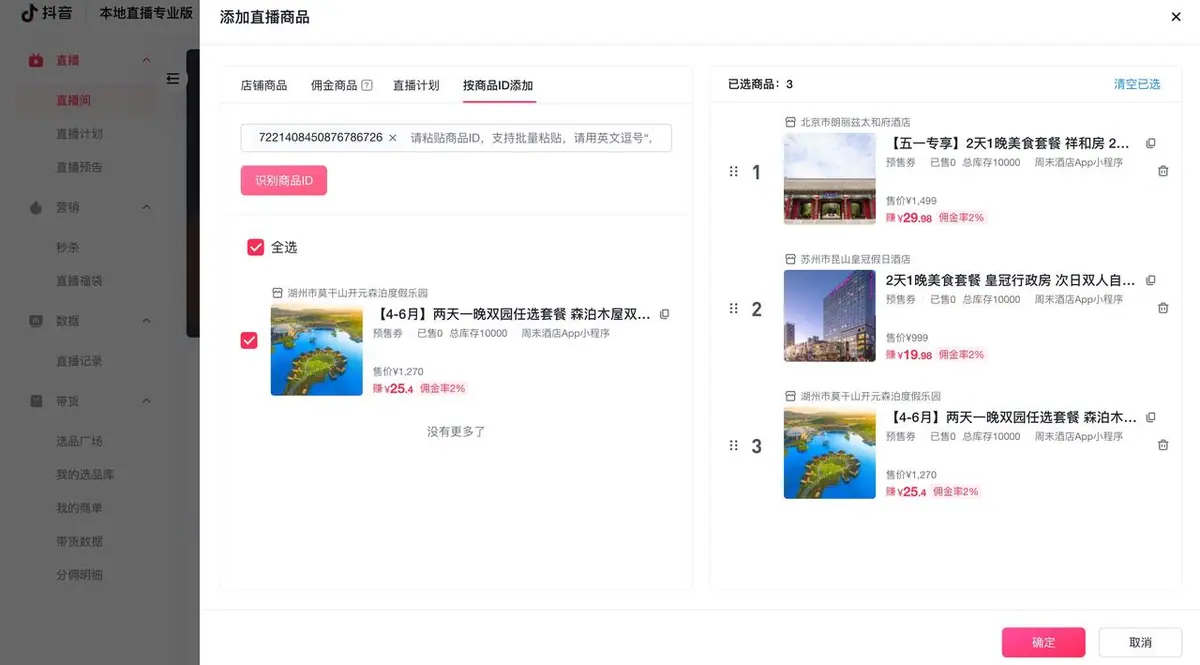Viewport: 1200px width, 665px height.
Task: Click the sidebar collapse menu icon
Action: pos(172,78)
